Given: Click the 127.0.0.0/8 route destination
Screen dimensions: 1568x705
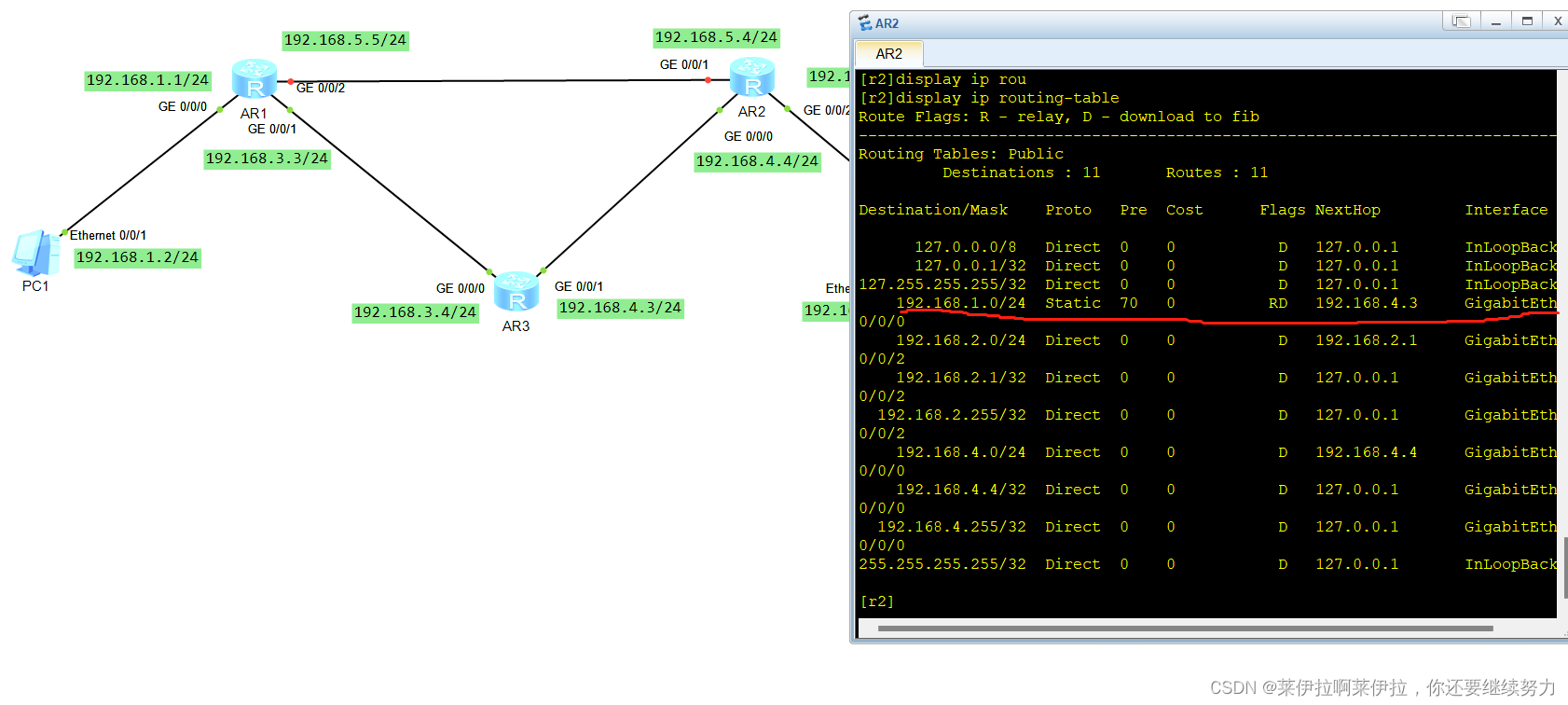Looking at the screenshot, I should click(x=966, y=247).
